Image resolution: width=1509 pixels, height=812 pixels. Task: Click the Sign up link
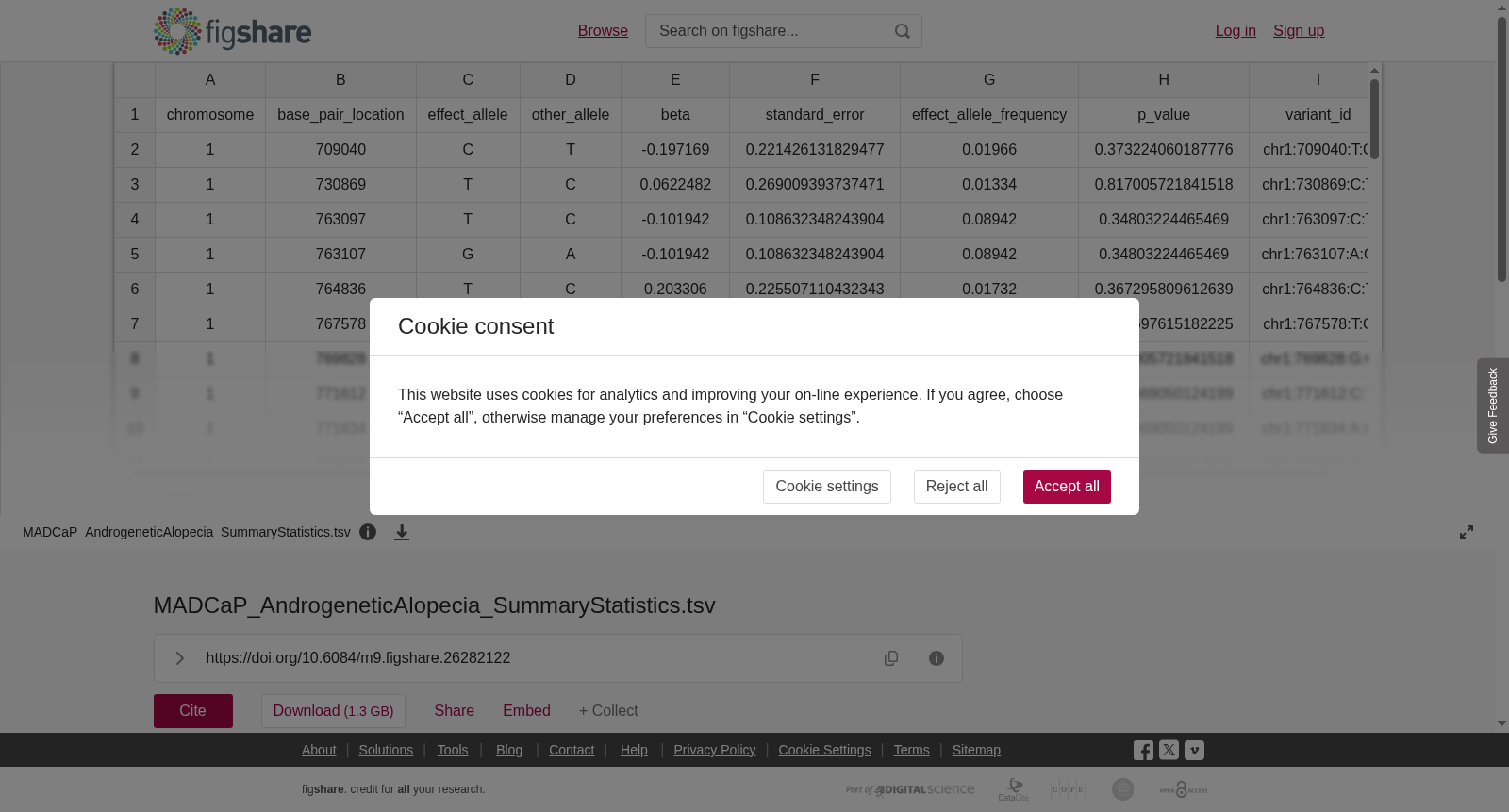click(x=1299, y=31)
